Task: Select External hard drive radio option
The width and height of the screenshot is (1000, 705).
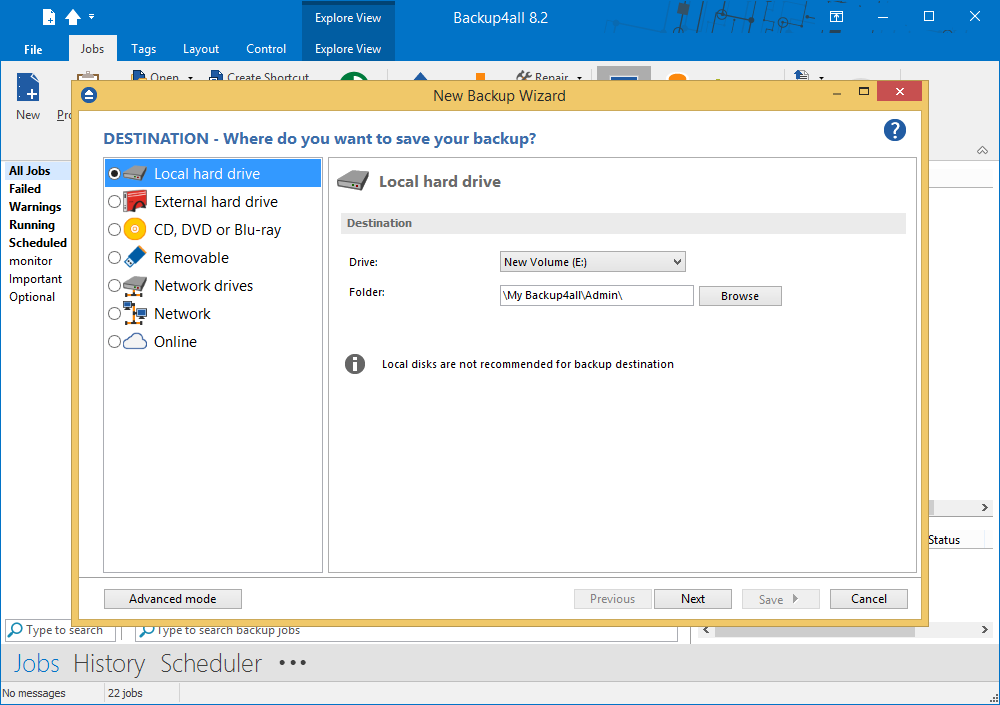Action: tap(115, 202)
